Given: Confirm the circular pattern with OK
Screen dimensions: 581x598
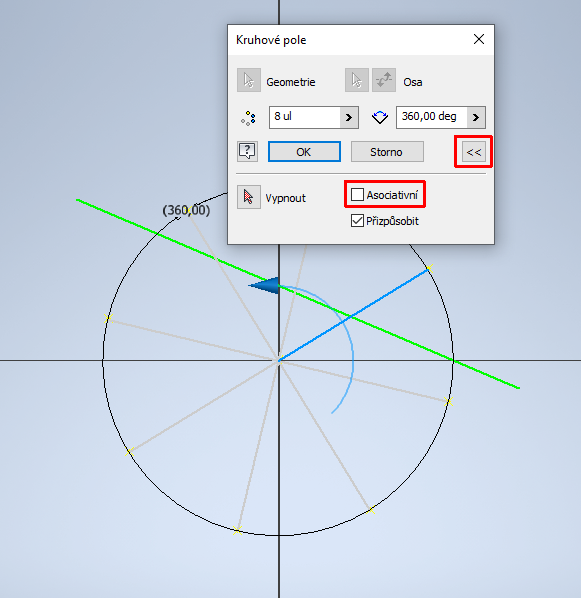Looking at the screenshot, I should tap(304, 151).
